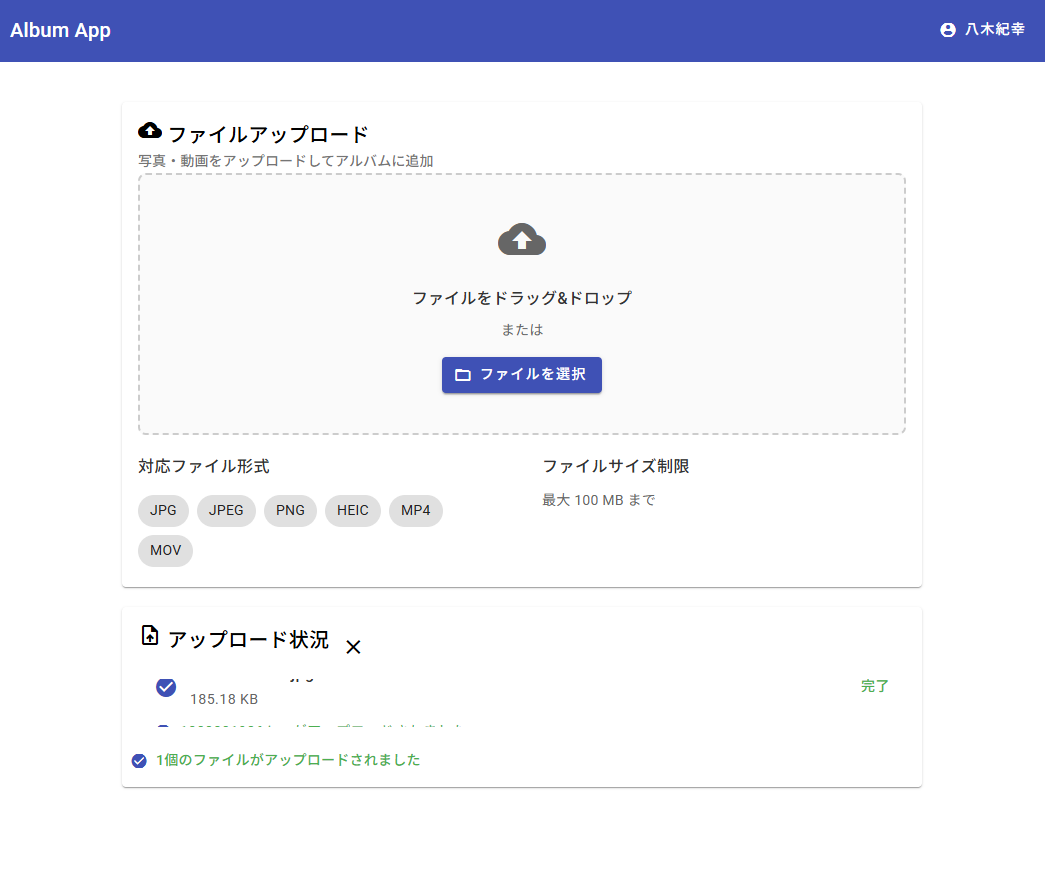Click the Album App title
Viewport: 1045px width, 881px height.
click(61, 30)
